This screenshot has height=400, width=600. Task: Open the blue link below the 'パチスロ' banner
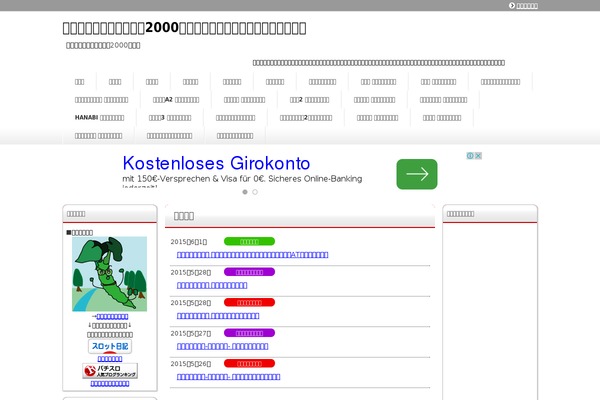(x=110, y=384)
